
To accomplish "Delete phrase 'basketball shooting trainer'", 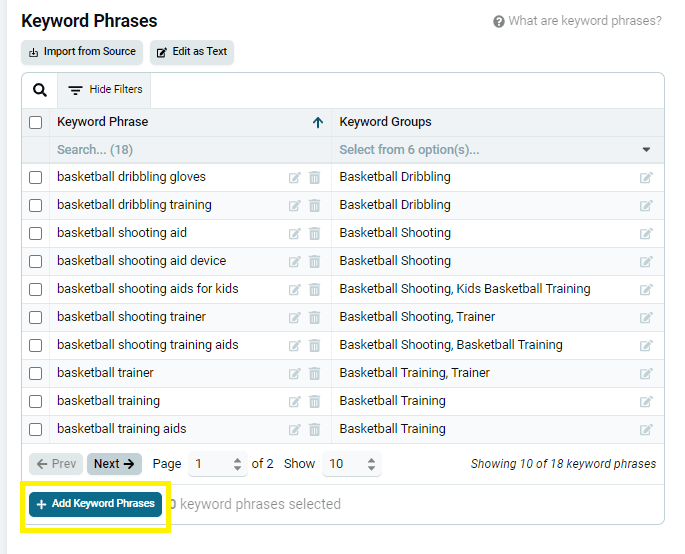I will (315, 317).
